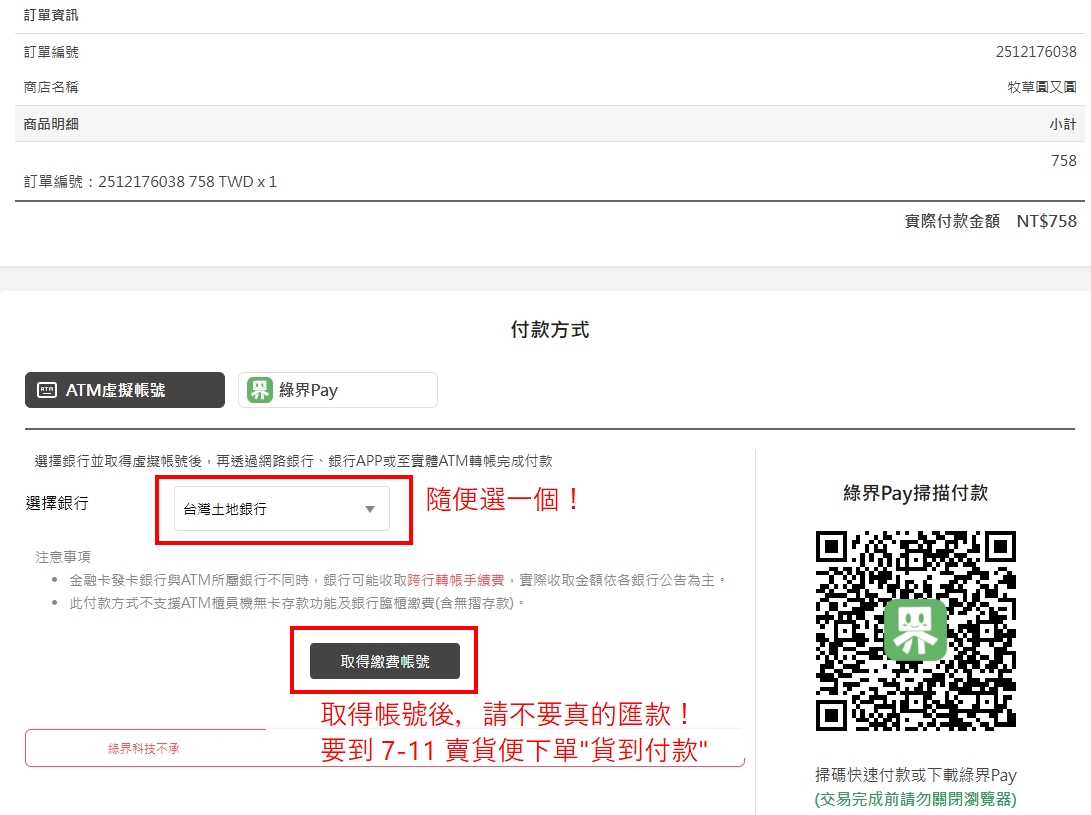The height and width of the screenshot is (815, 1091).
Task: Click the order number 2512176038 value
Action: pos(1036,52)
